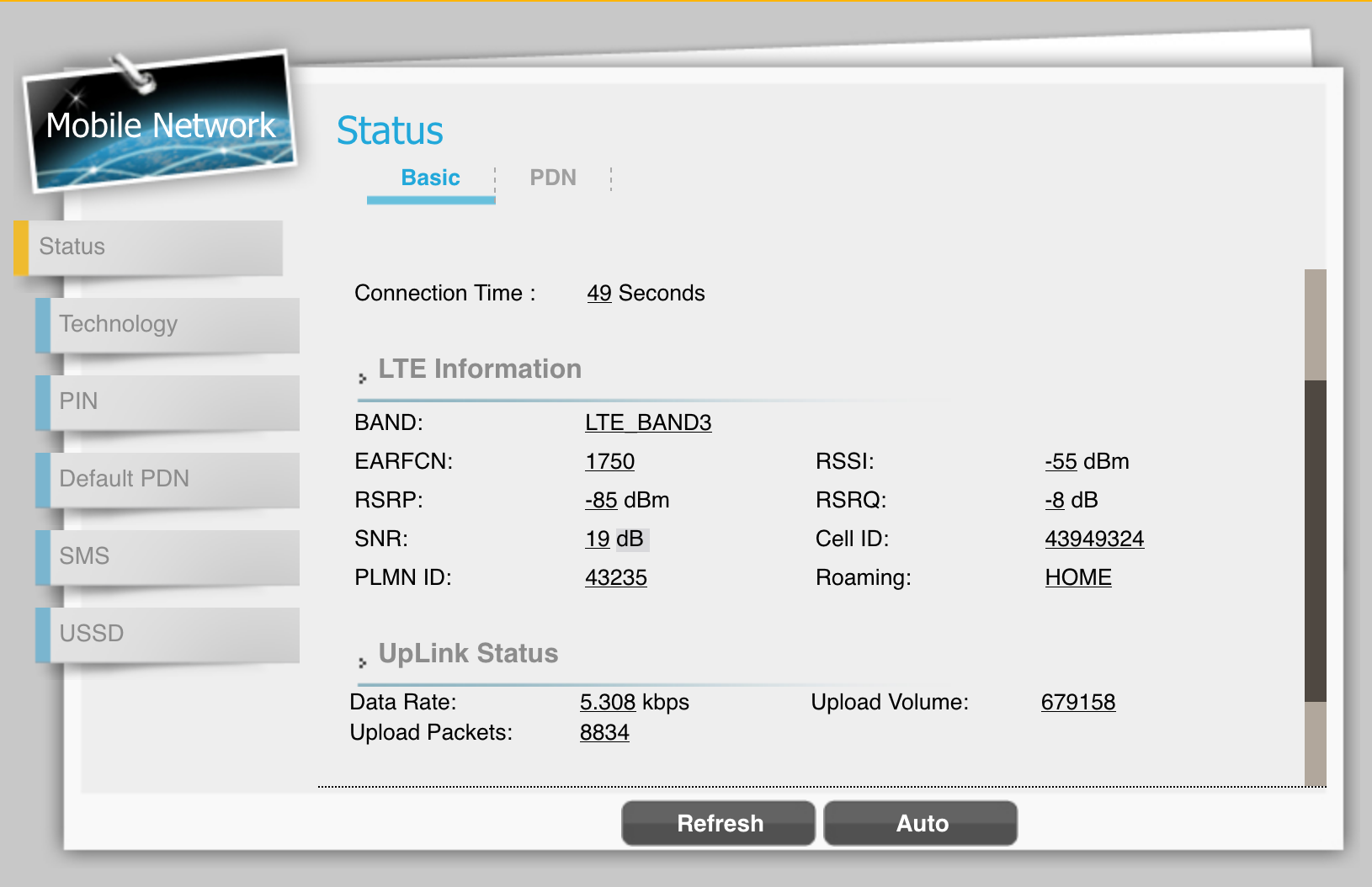Select the Basic tab
This screenshot has width=1372, height=887.
(430, 178)
